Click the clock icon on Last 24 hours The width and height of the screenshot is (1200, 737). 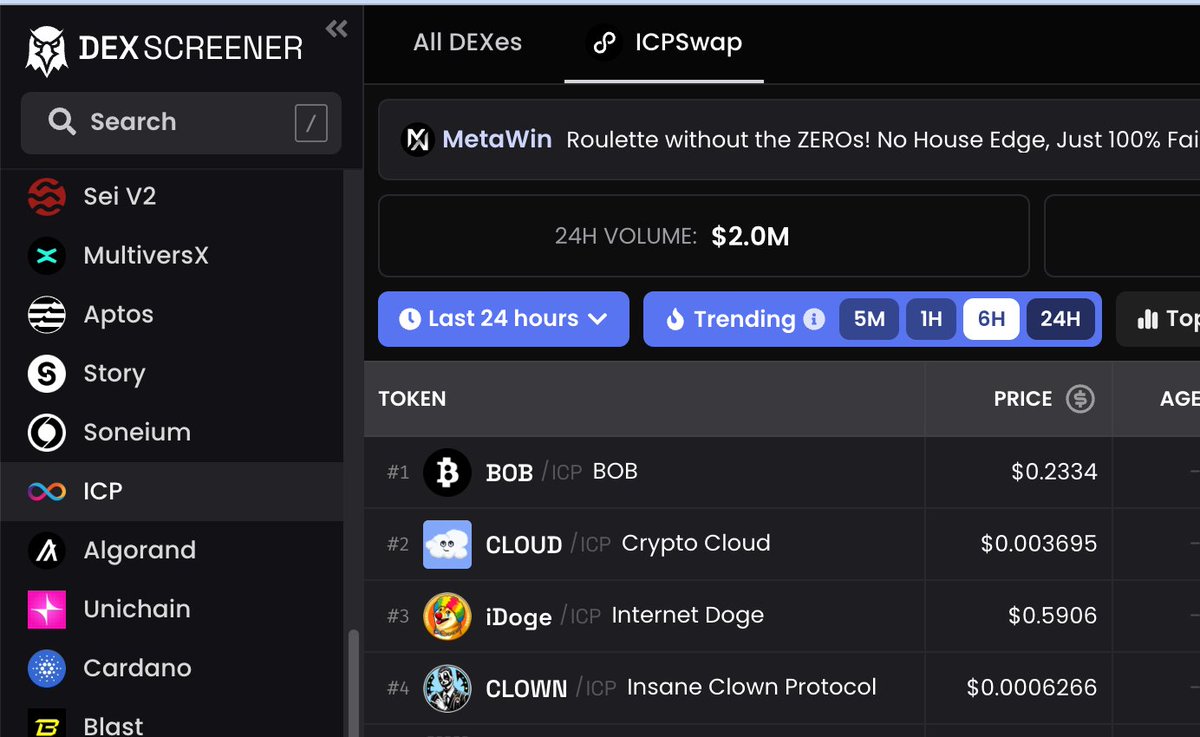point(409,319)
